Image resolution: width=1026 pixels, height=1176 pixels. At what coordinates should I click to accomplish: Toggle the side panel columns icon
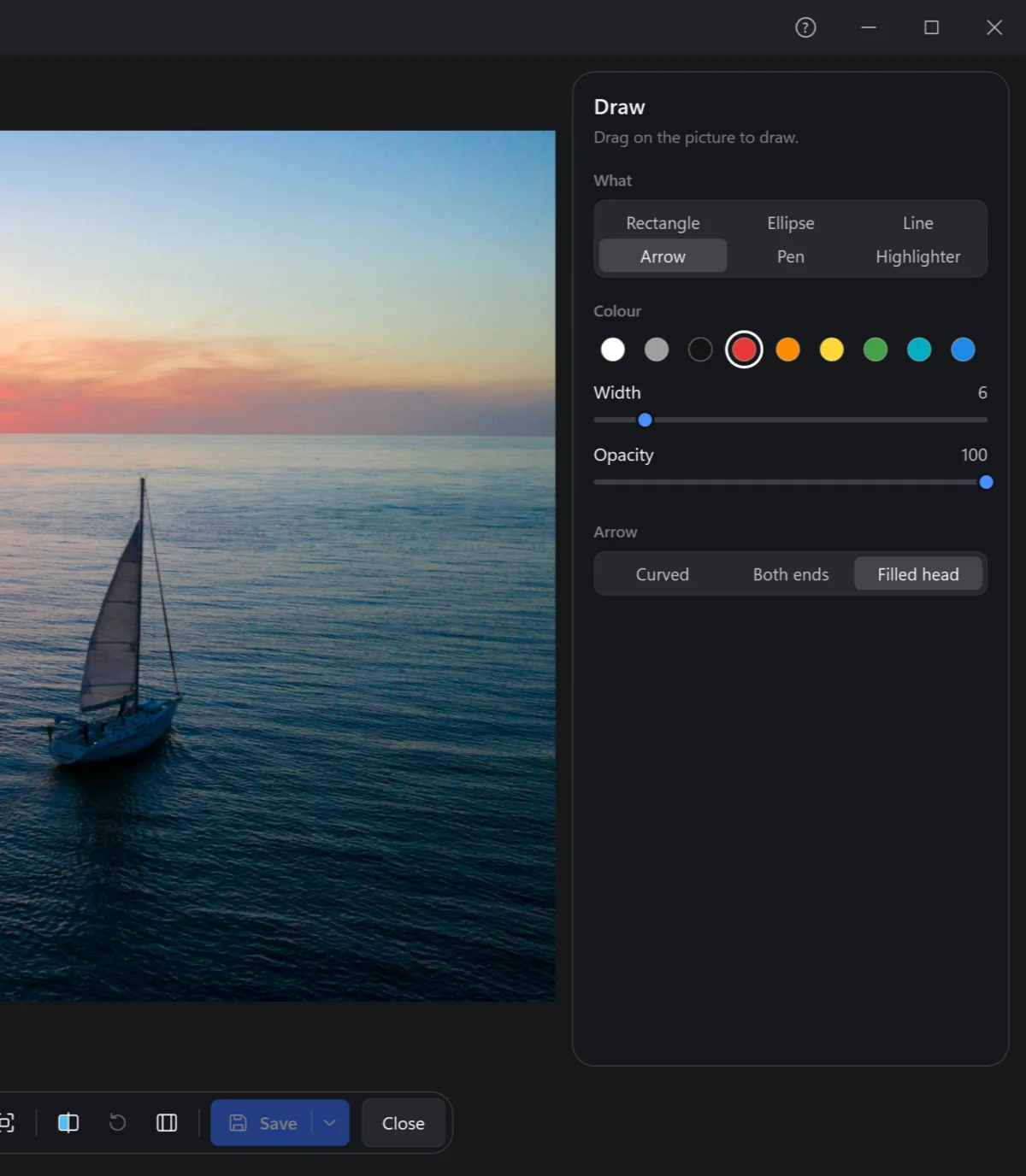tap(167, 1123)
